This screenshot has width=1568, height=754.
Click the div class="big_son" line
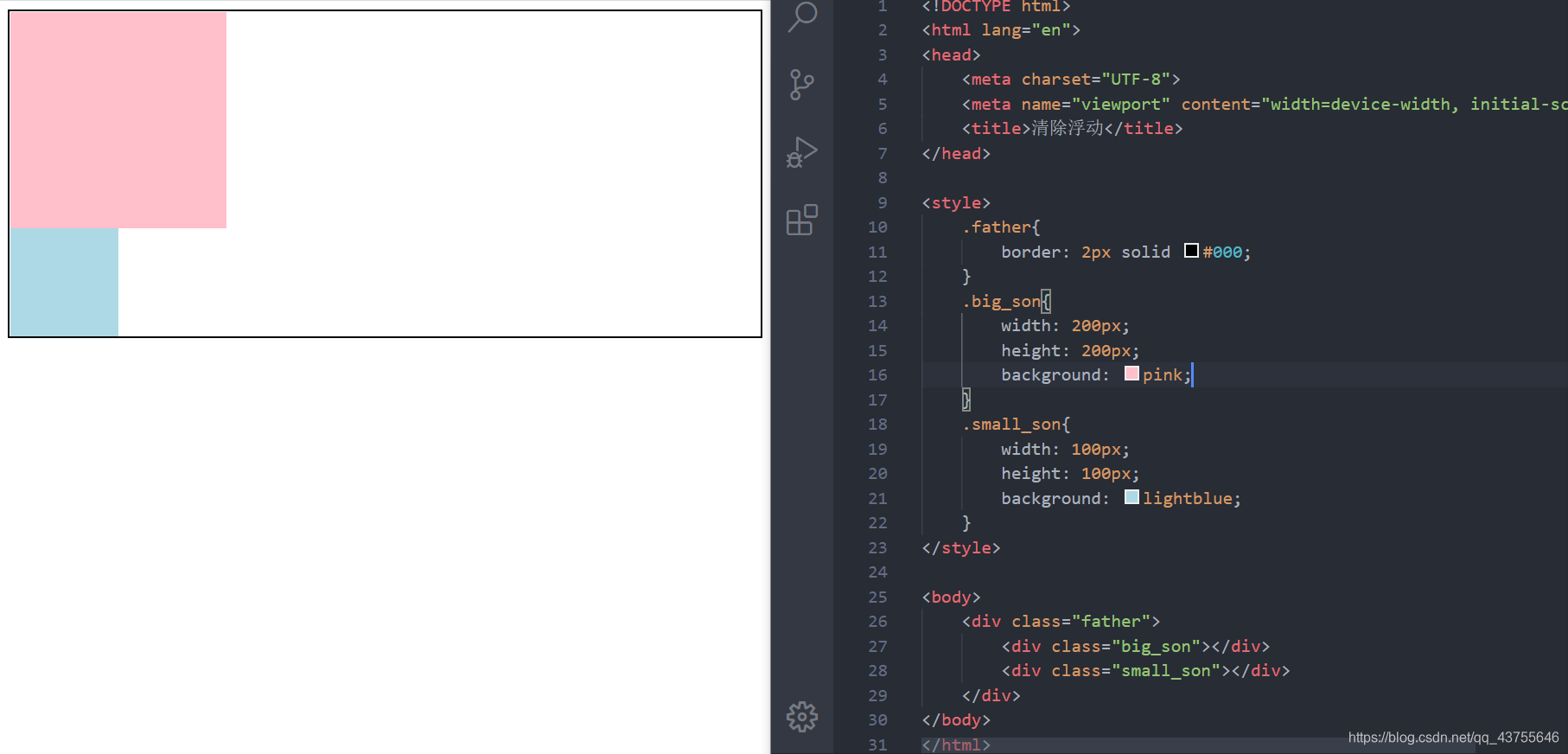pos(1136,646)
